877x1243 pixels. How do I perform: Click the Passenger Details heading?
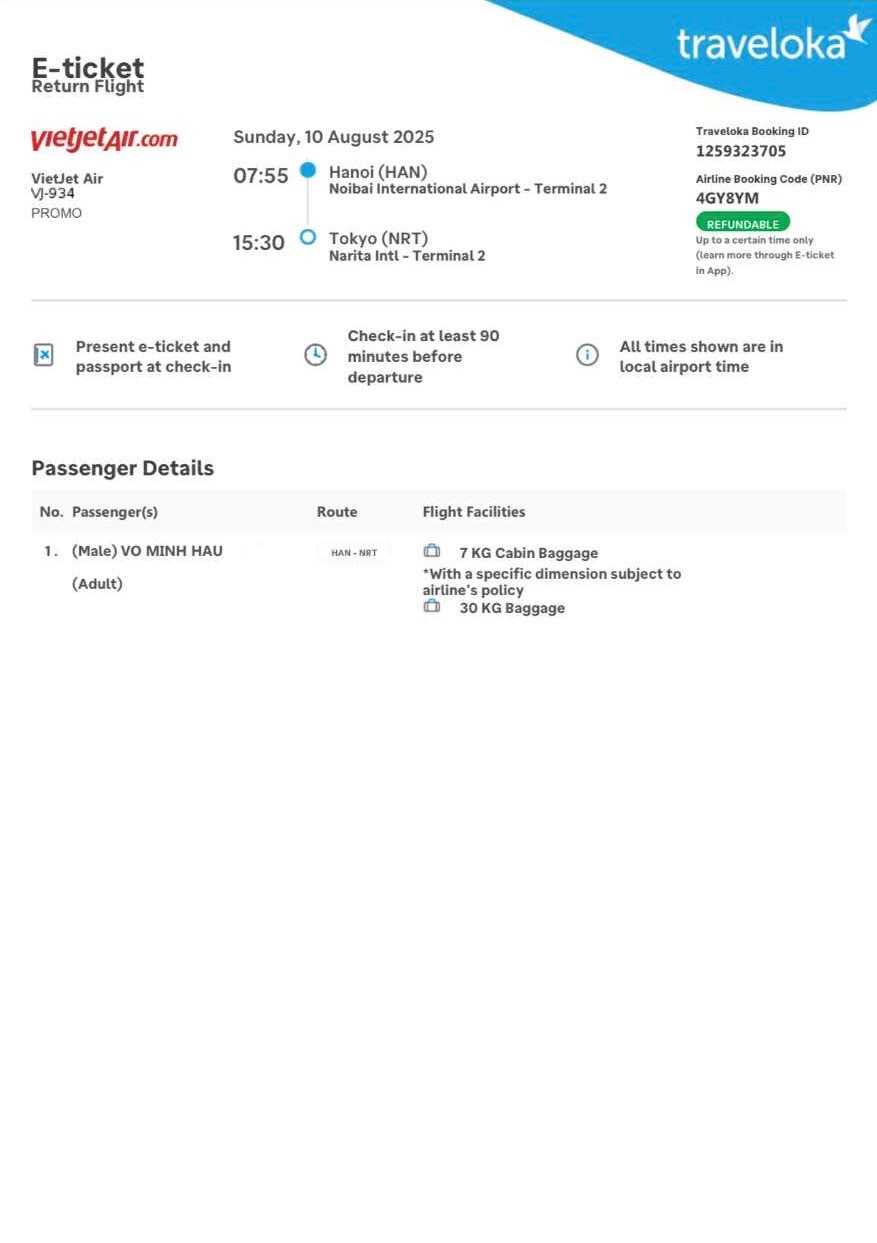point(122,468)
